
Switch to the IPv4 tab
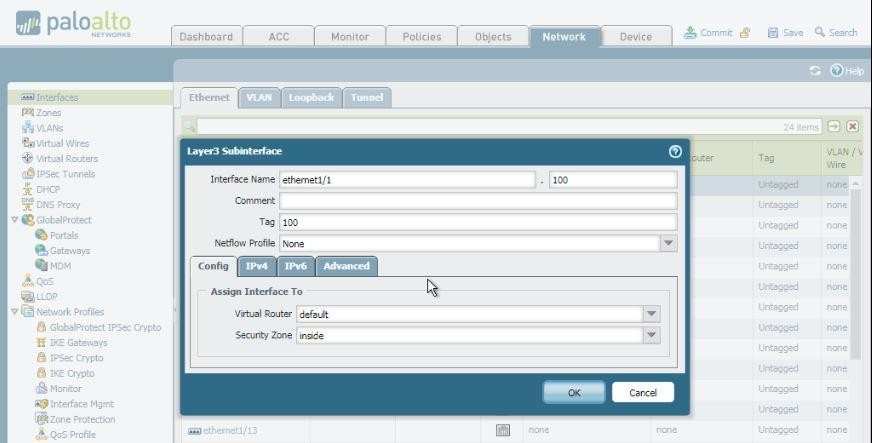(x=257, y=266)
